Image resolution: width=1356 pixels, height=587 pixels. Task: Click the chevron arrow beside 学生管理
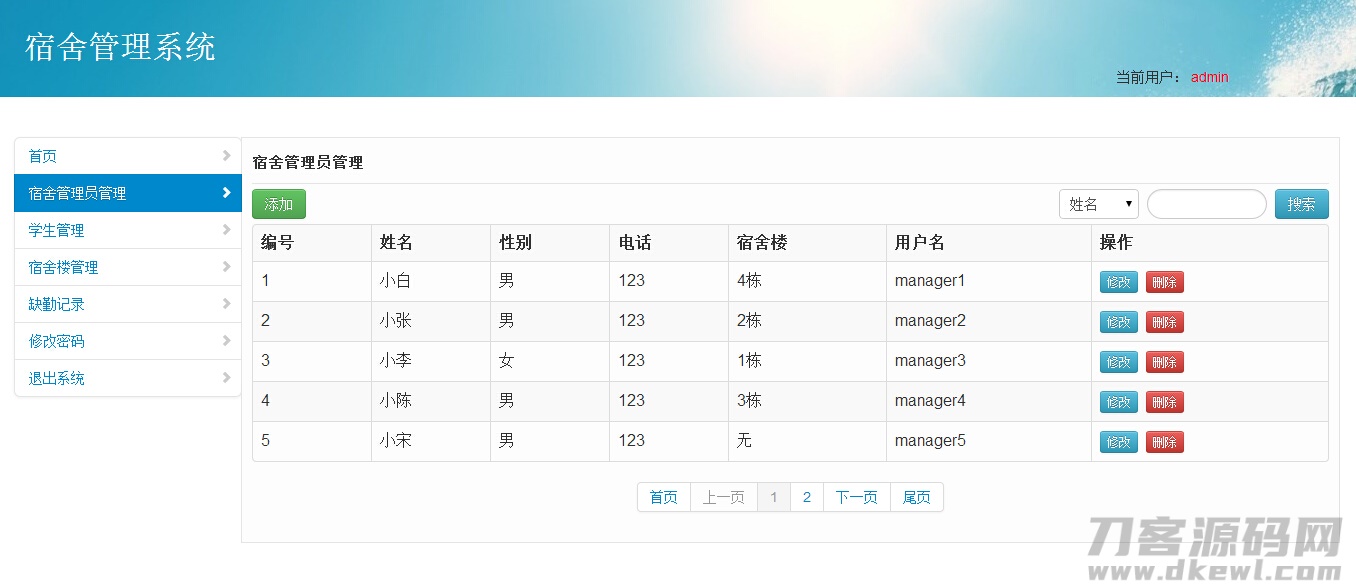coord(227,230)
